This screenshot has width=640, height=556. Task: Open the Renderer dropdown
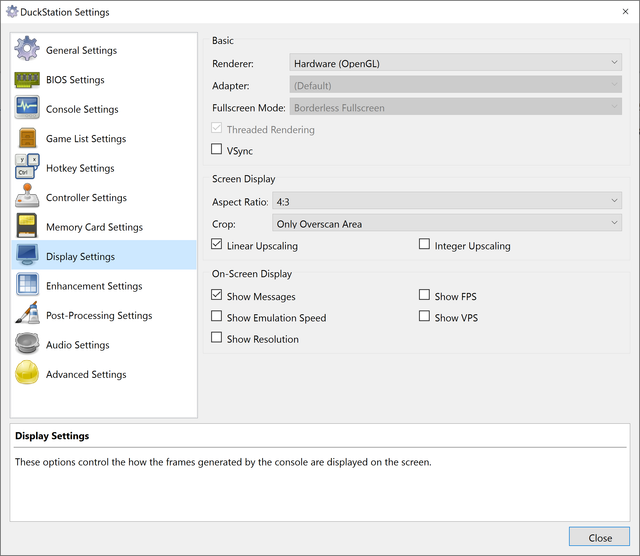456,62
